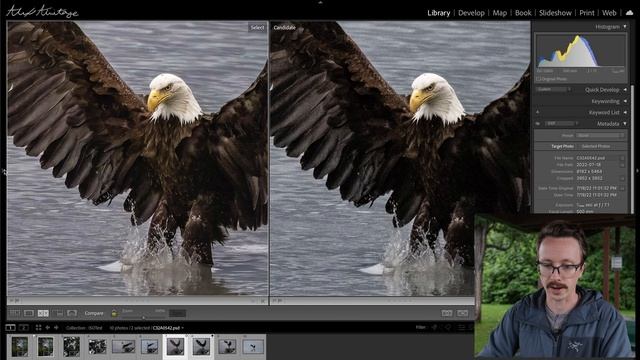The width and height of the screenshot is (640, 360).
Task: Open the Slideshow module
Action: (x=555, y=13)
